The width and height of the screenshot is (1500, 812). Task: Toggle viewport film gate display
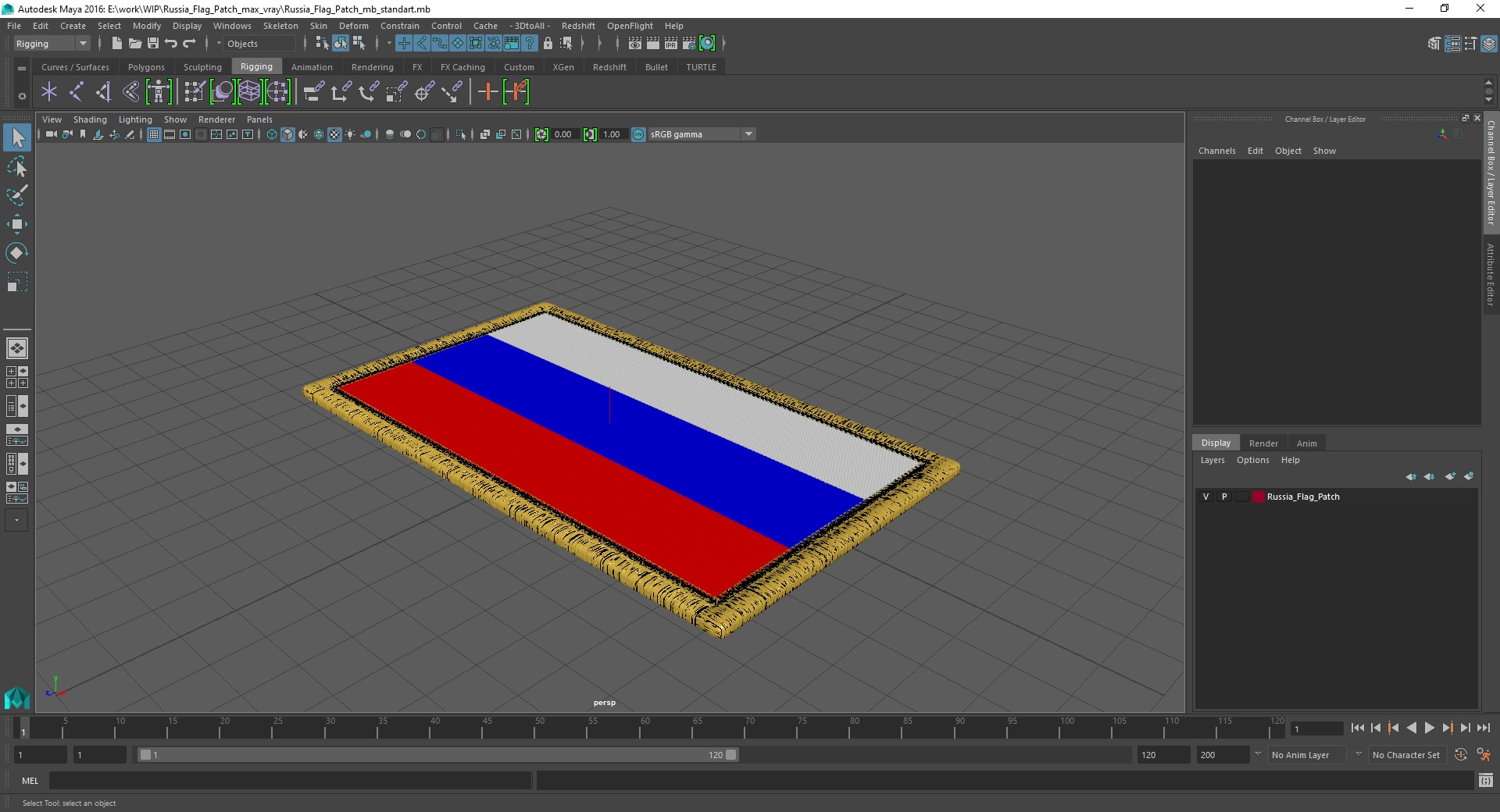point(170,134)
